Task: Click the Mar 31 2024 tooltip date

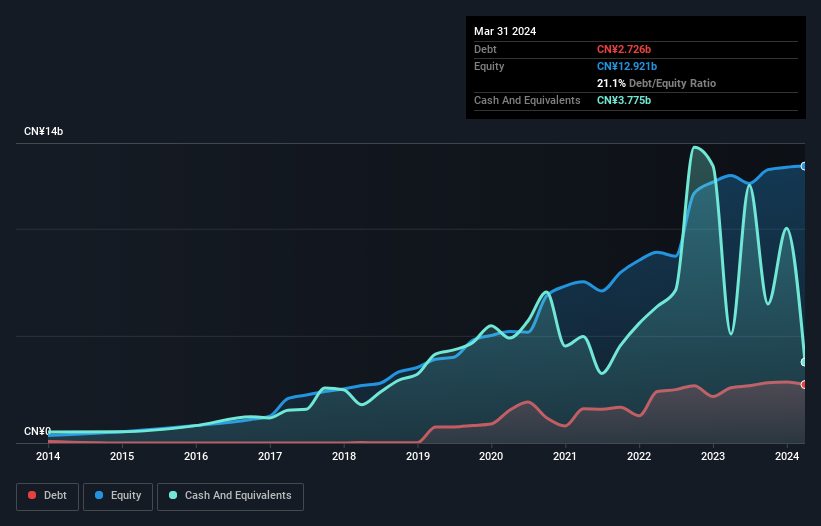Action: pos(505,31)
